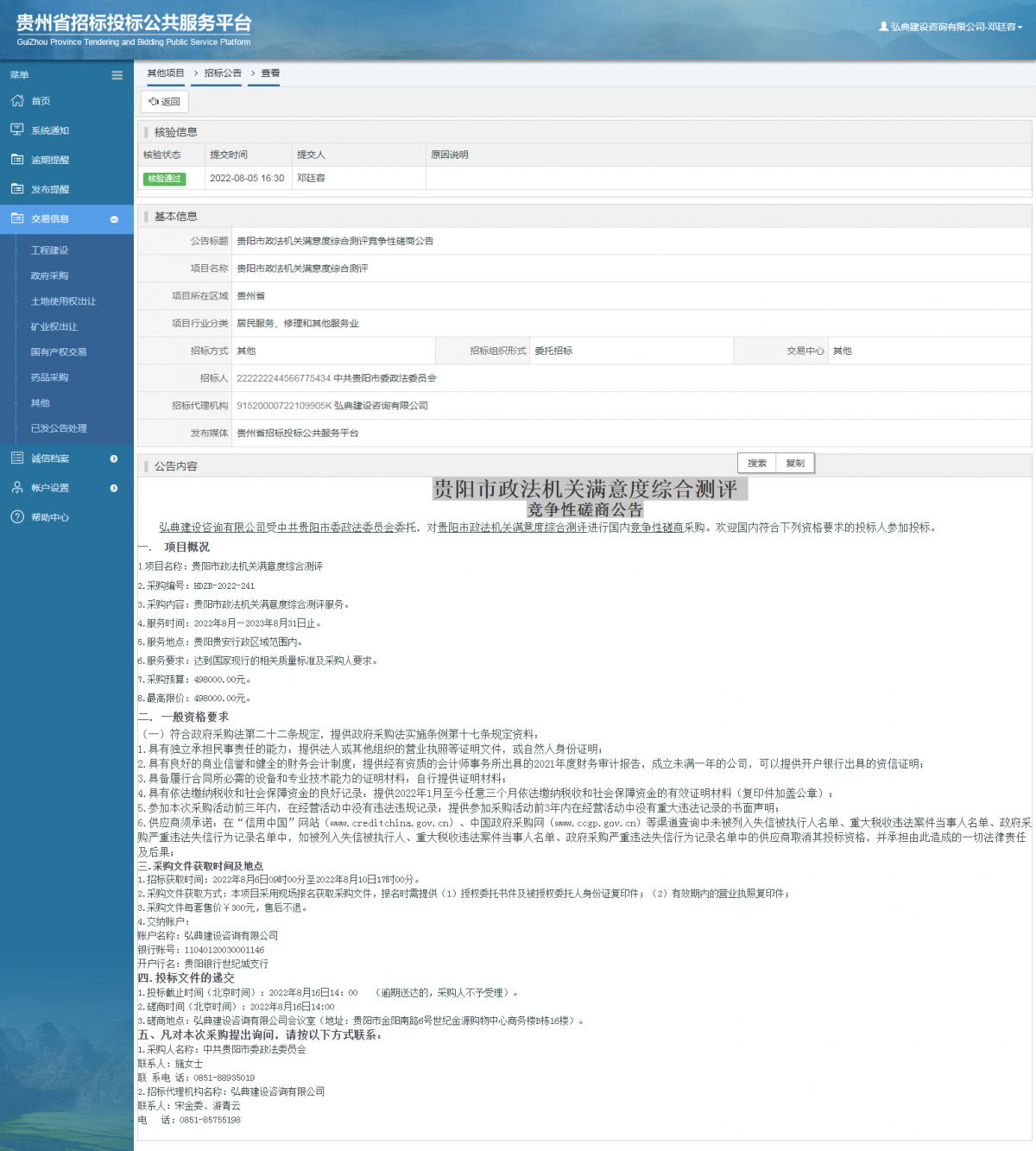Click the 核验信息 section header

176,132
